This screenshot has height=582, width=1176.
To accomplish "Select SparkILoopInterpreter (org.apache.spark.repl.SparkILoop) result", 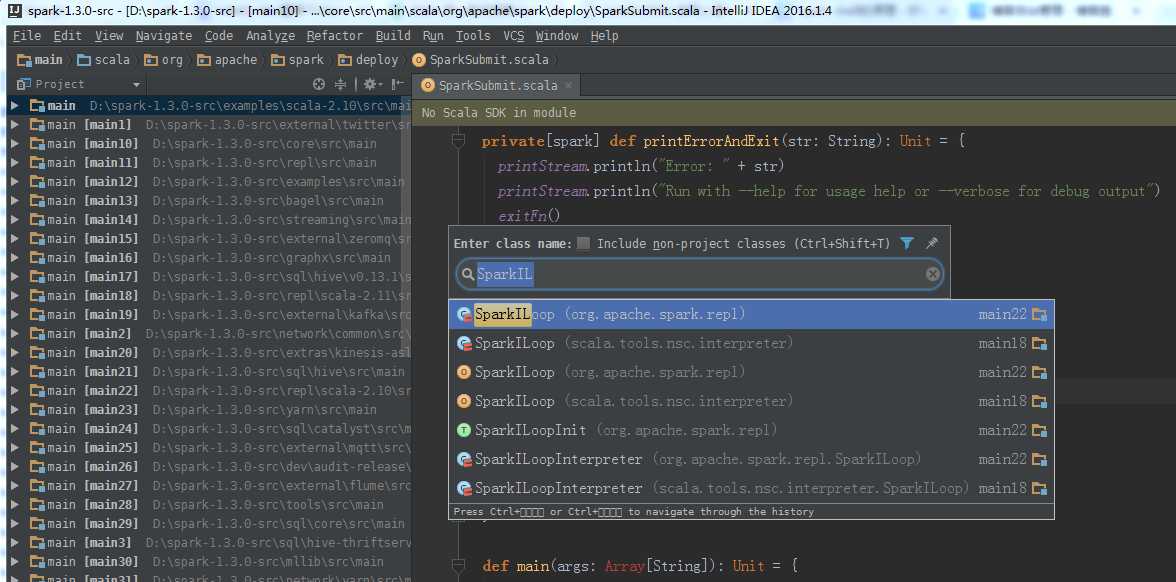I will point(752,459).
